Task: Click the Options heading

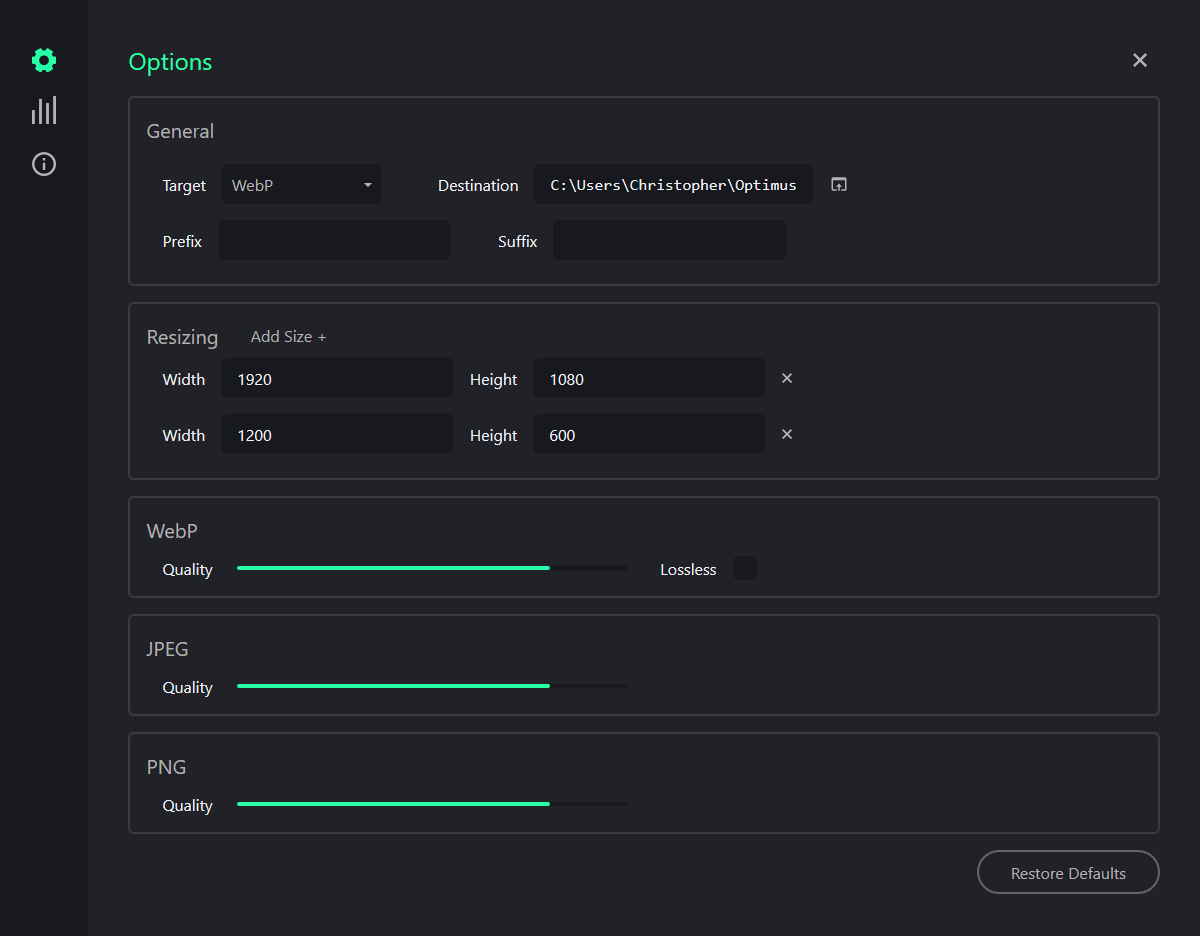Action: (170, 62)
